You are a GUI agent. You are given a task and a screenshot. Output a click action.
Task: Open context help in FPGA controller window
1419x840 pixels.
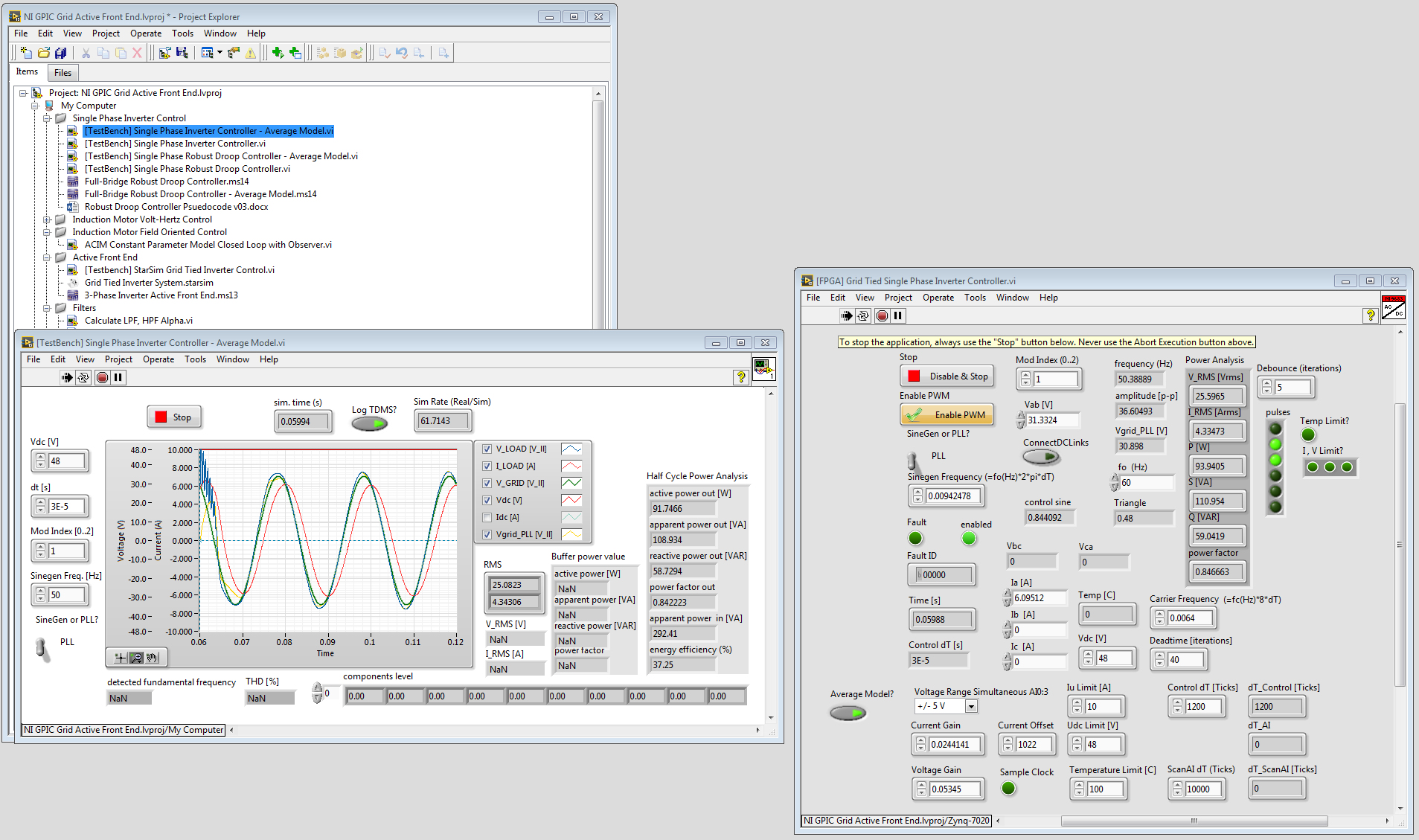(x=1371, y=315)
